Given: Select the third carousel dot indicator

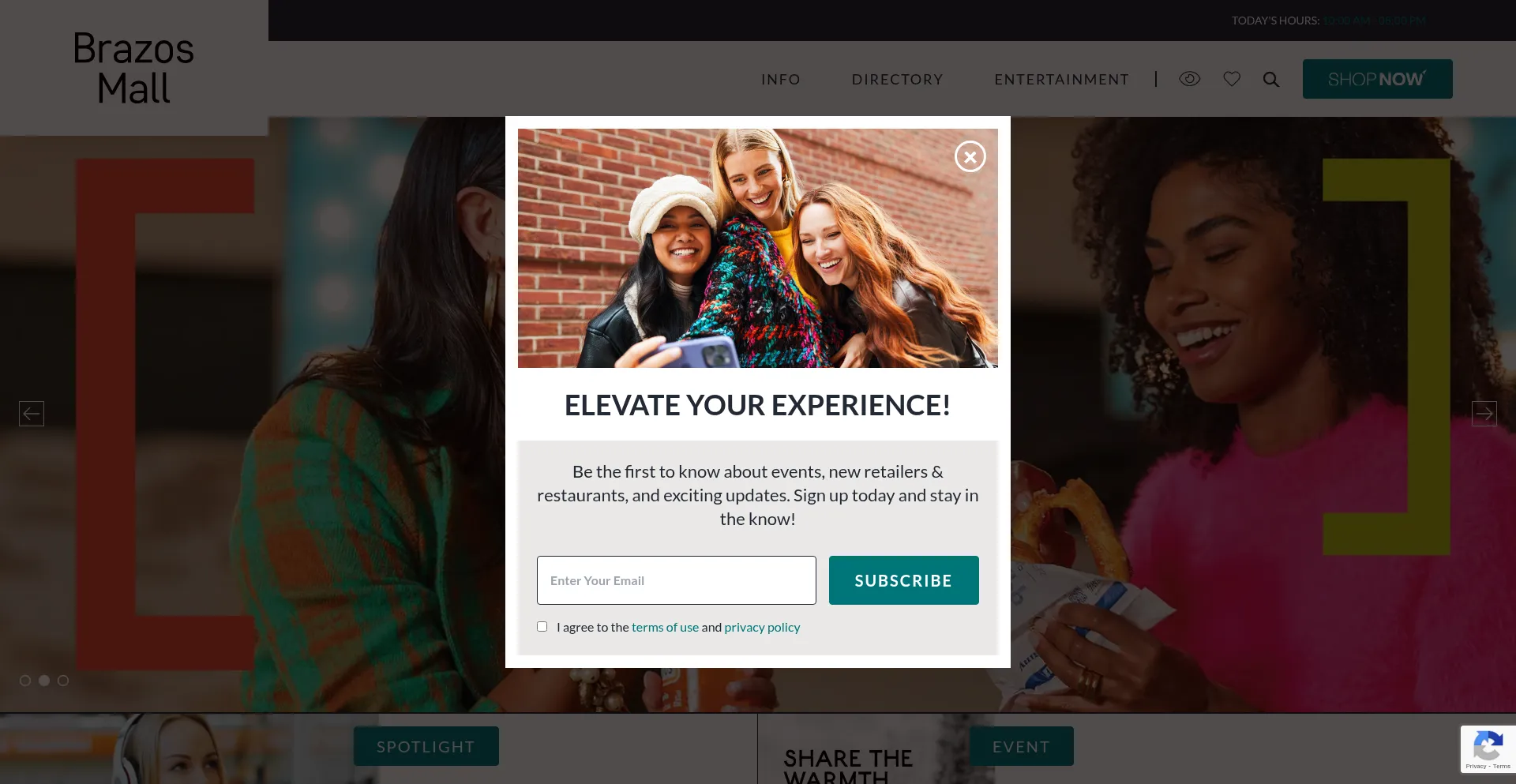Looking at the screenshot, I should tap(63, 681).
